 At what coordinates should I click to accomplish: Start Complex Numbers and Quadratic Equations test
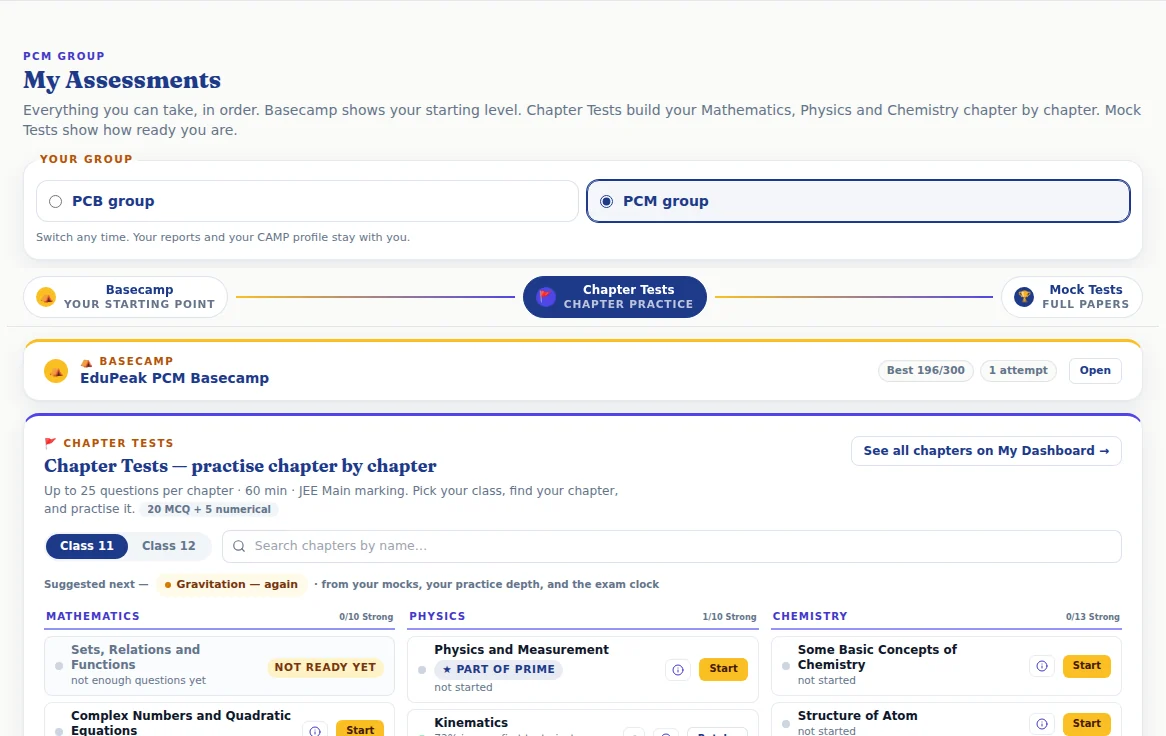click(360, 729)
